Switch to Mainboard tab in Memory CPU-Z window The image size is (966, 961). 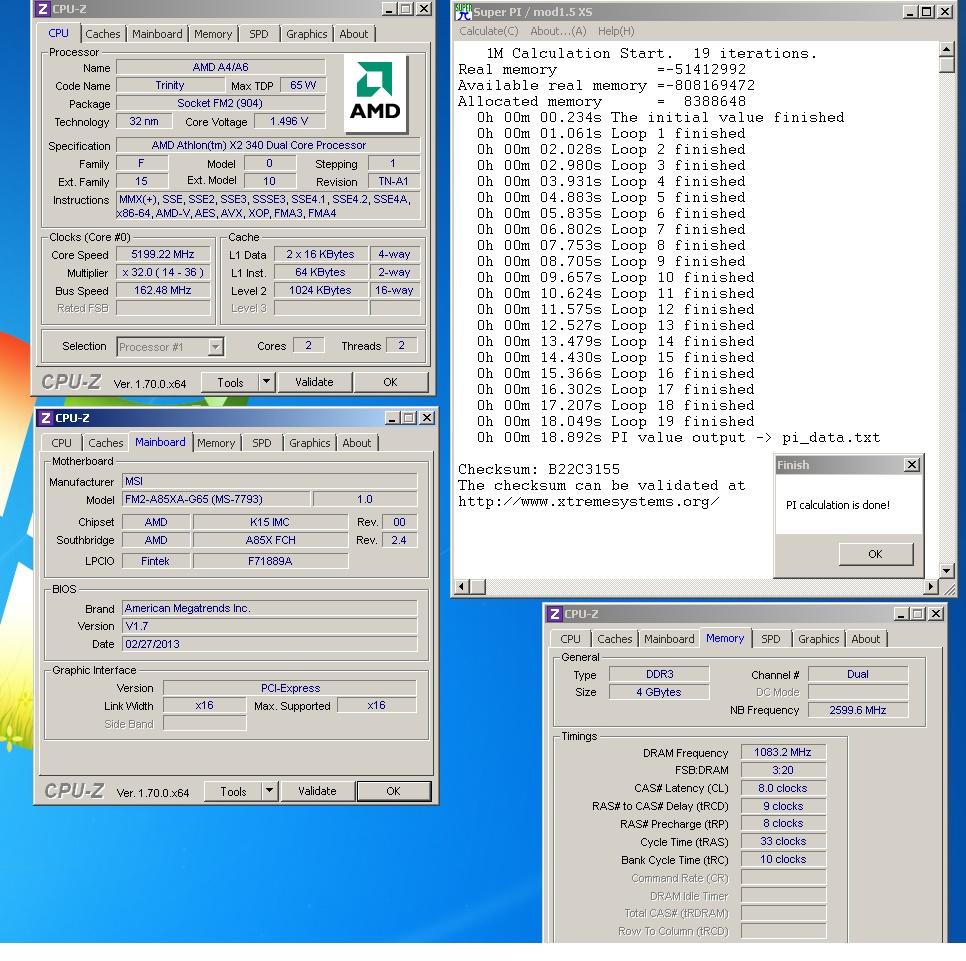point(669,639)
